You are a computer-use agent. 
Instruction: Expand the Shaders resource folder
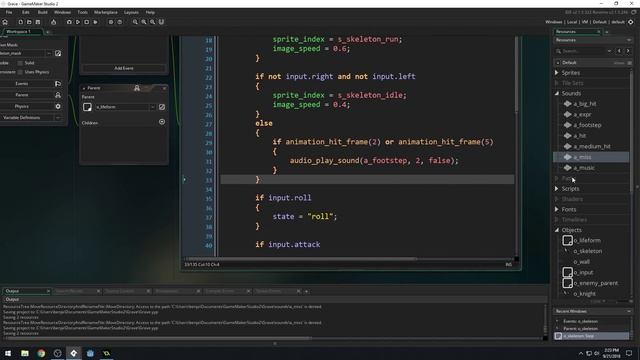click(557, 199)
